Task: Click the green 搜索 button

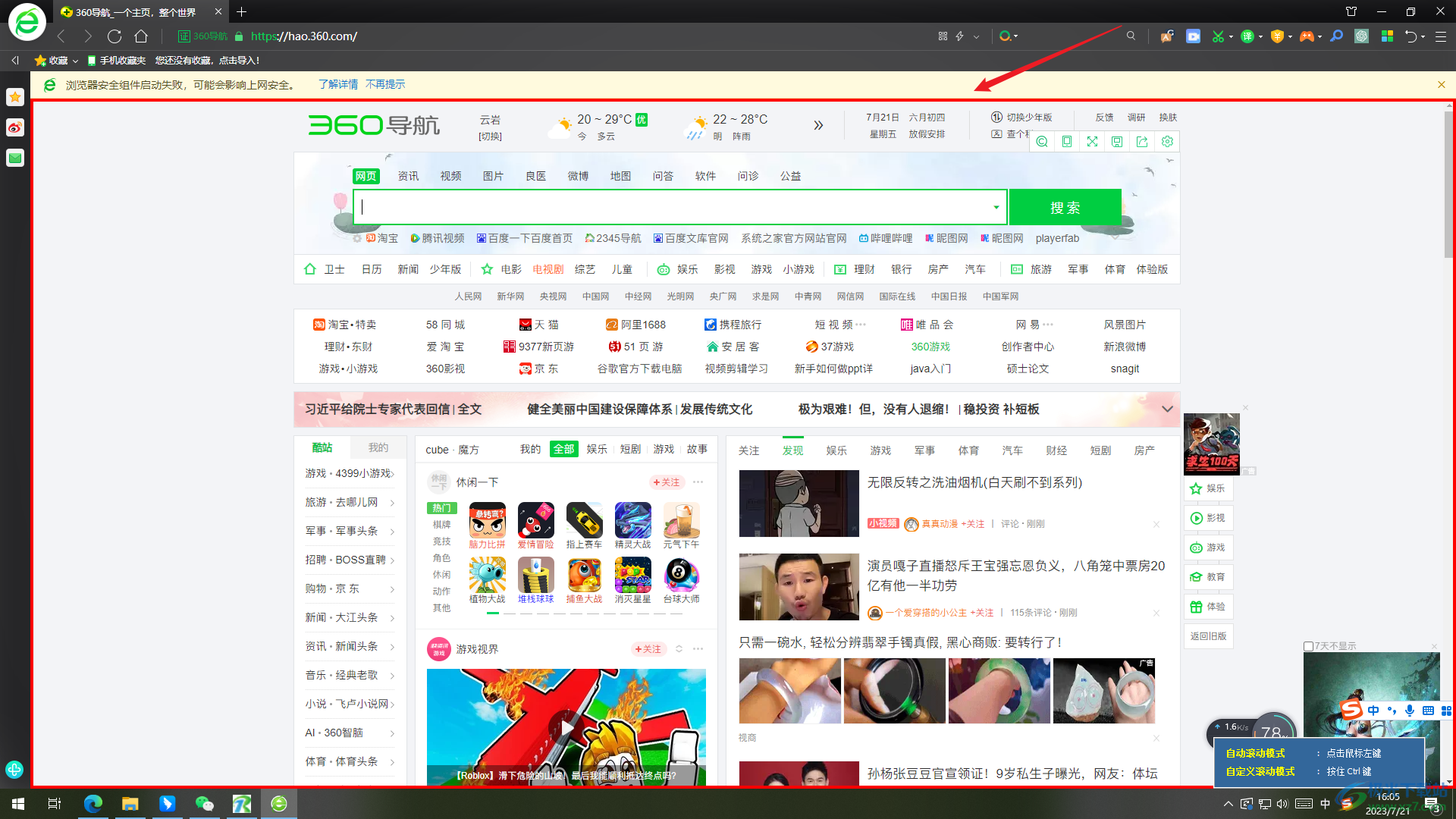Action: coord(1065,207)
